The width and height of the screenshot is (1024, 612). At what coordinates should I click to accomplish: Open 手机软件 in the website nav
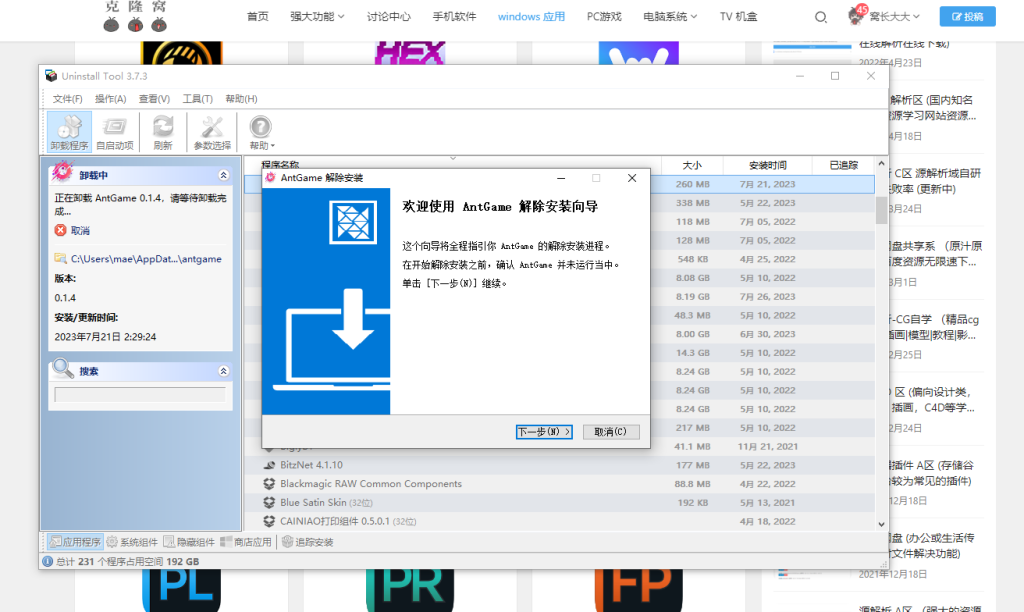point(455,17)
